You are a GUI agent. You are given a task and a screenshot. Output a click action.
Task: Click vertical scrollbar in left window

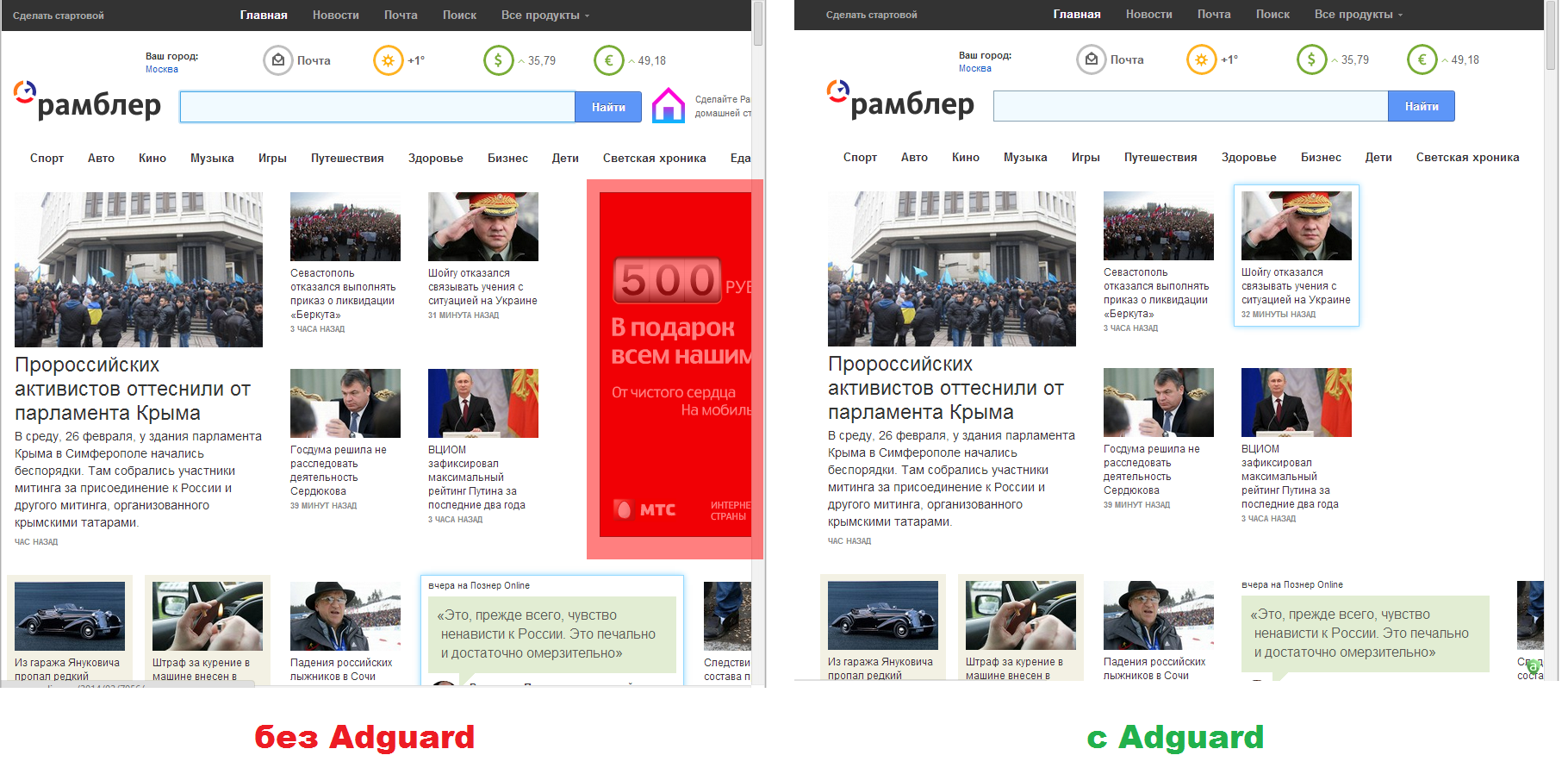coord(758,24)
